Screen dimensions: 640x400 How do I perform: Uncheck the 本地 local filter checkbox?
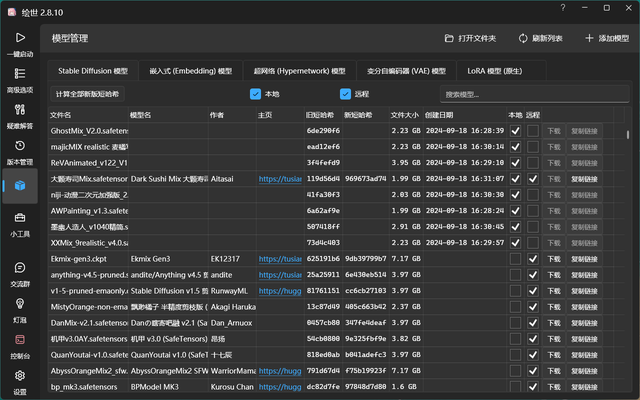256,94
